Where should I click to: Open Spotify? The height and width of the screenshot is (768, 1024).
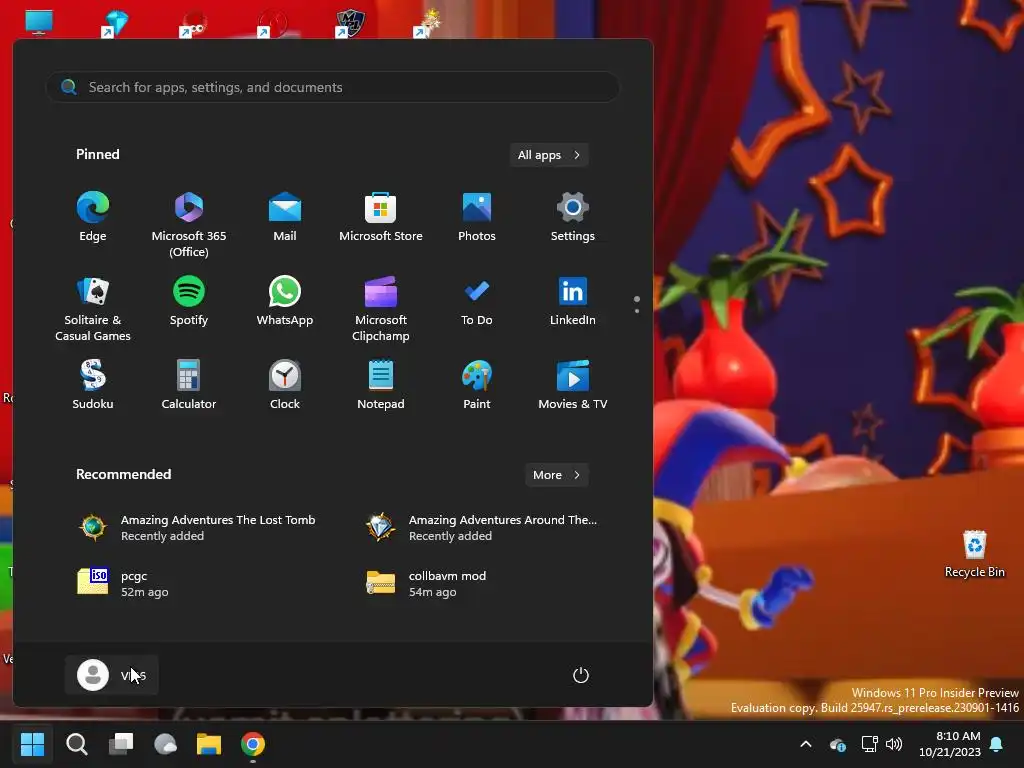tap(189, 302)
